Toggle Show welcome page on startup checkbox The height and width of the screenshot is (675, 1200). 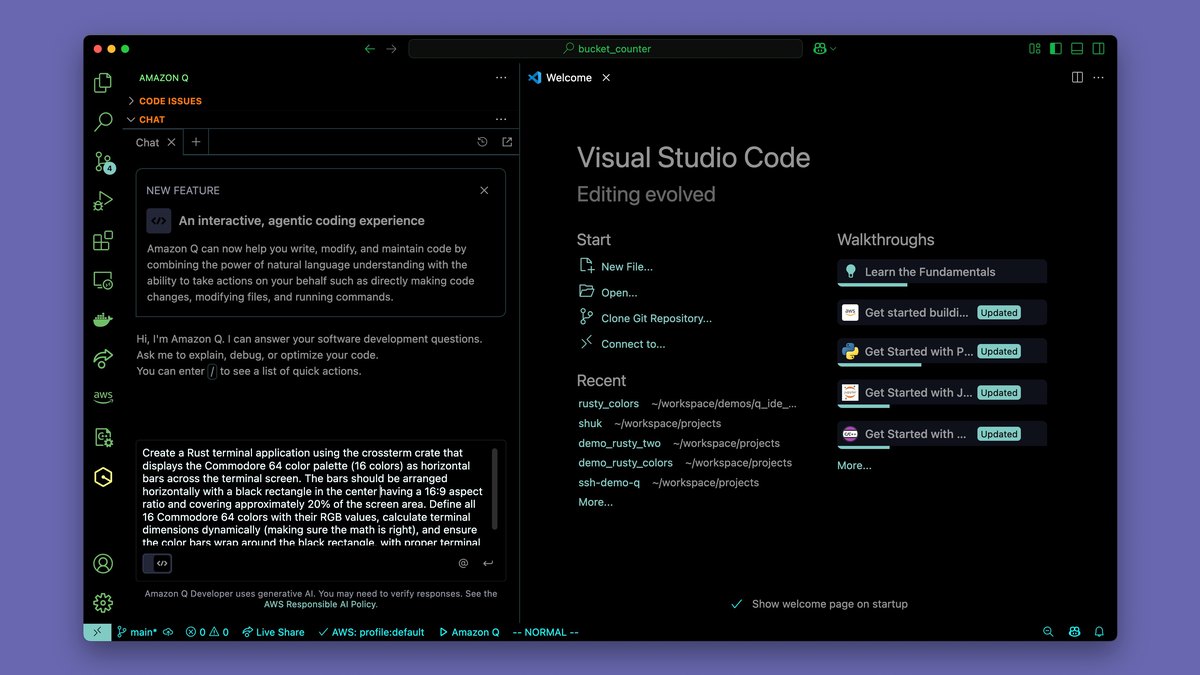point(736,604)
